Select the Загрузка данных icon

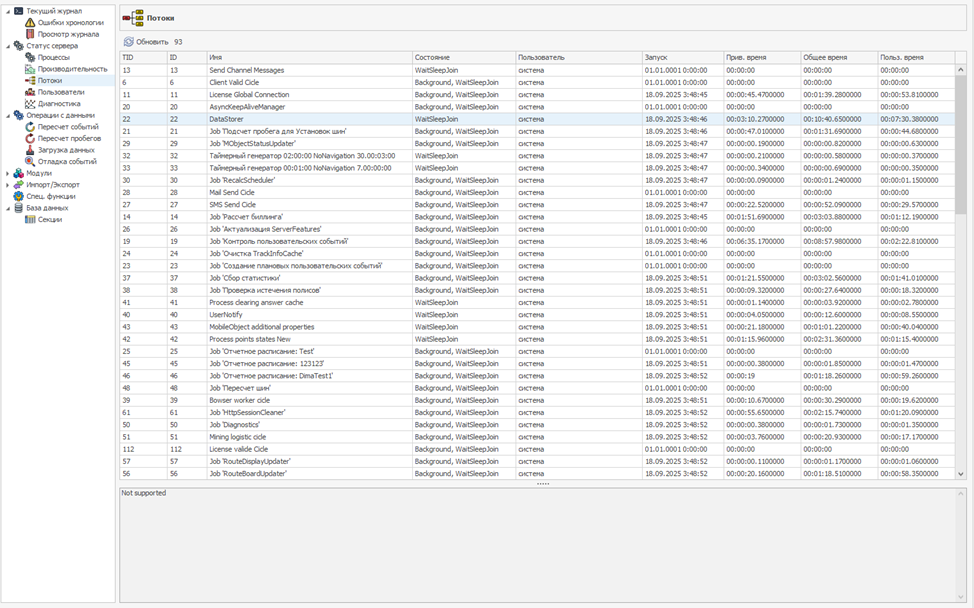(x=30, y=150)
